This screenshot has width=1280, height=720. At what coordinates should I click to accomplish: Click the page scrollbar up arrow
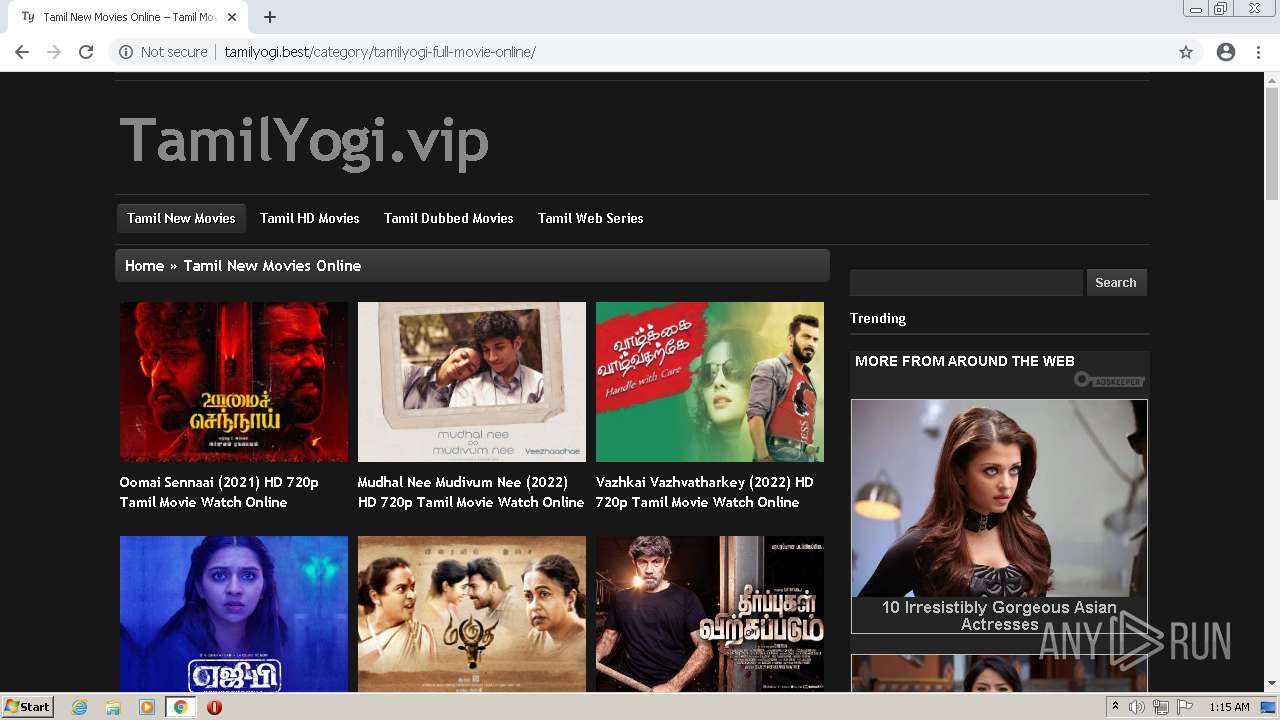[x=1272, y=80]
